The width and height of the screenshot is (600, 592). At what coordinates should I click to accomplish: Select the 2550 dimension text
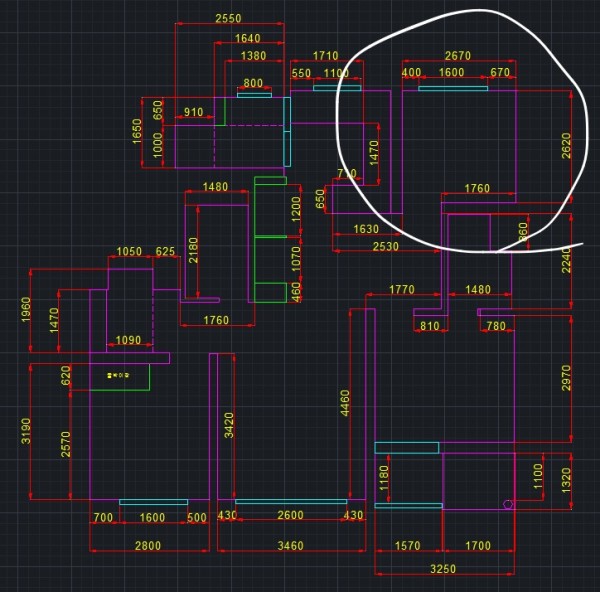click(229, 18)
